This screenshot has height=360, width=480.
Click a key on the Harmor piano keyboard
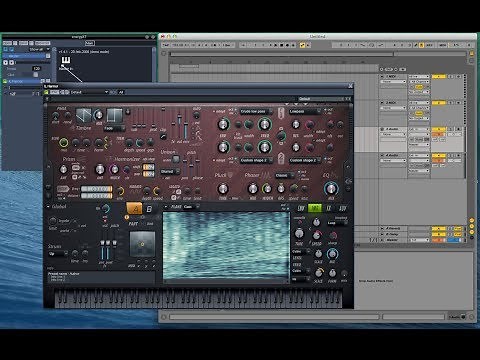coord(198,298)
